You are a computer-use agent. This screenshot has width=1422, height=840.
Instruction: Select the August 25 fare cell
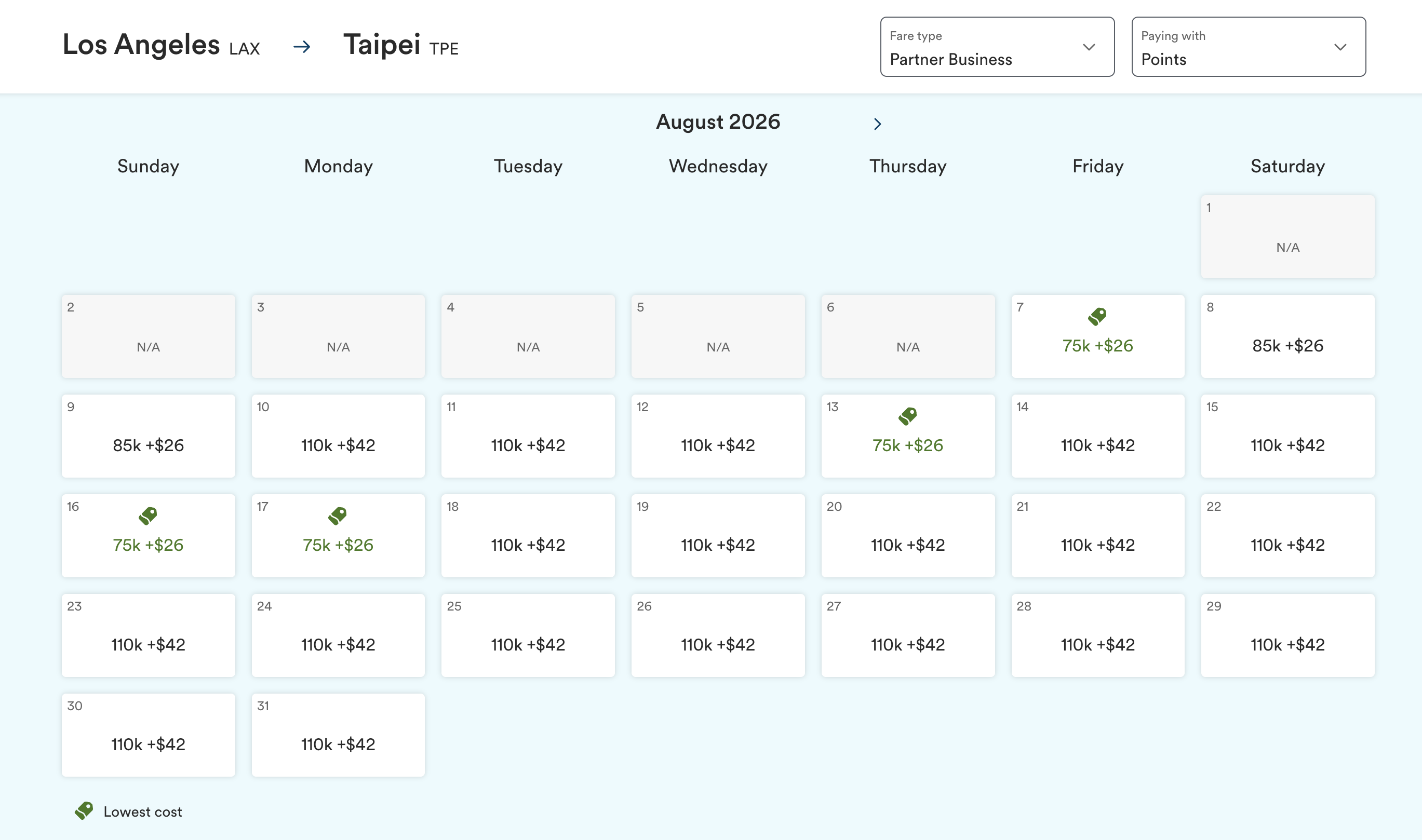(528, 635)
